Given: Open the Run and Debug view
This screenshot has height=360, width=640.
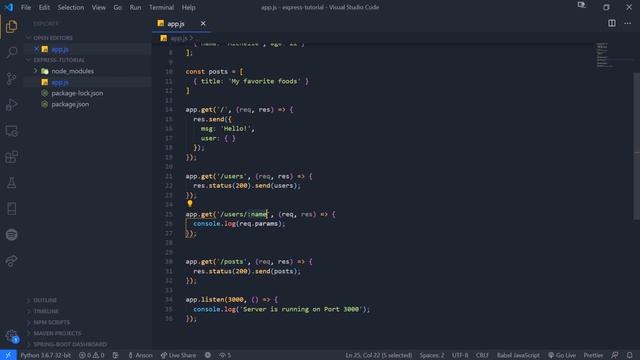Looking at the screenshot, I should pos(11,104).
